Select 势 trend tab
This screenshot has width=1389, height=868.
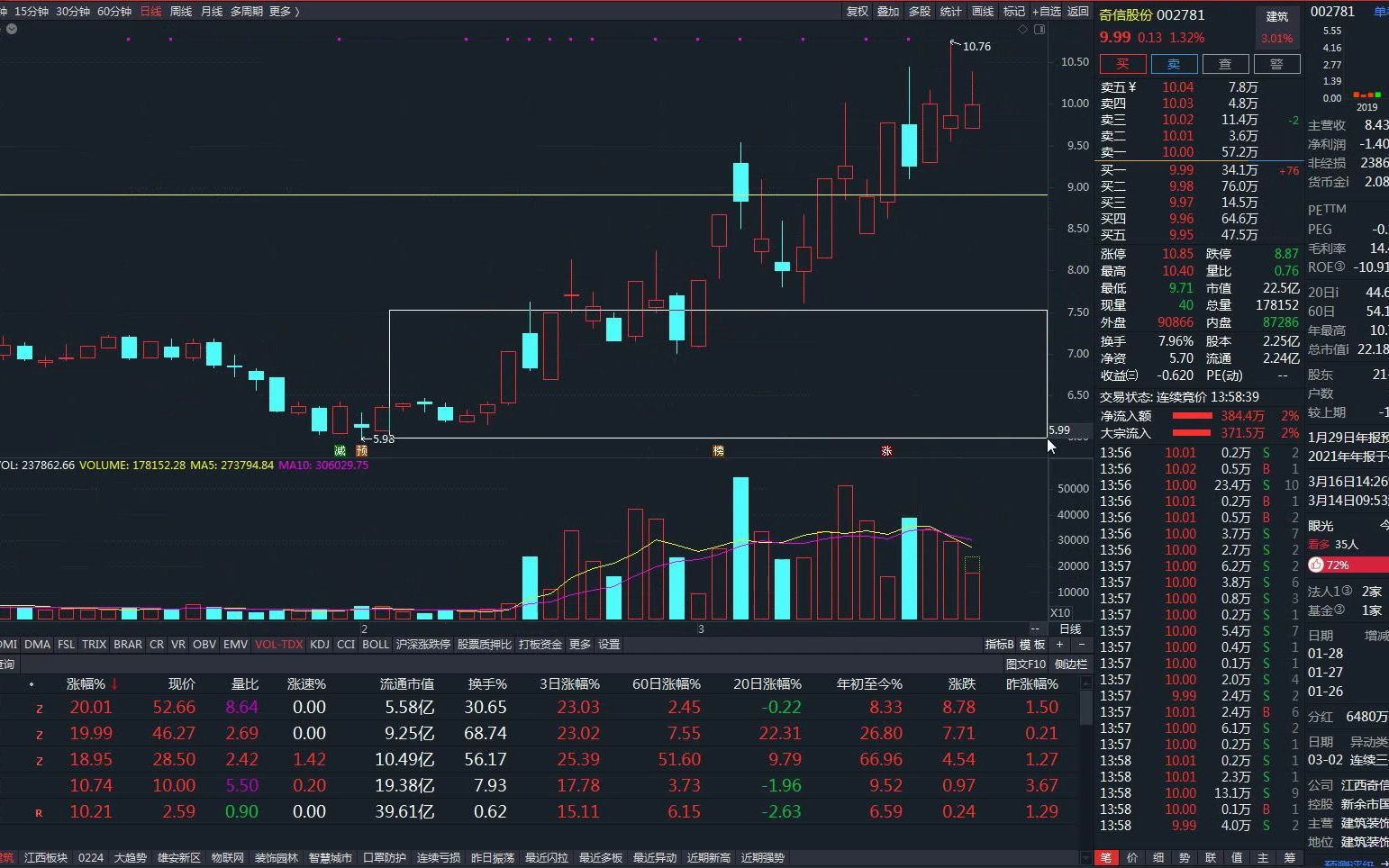[1185, 858]
